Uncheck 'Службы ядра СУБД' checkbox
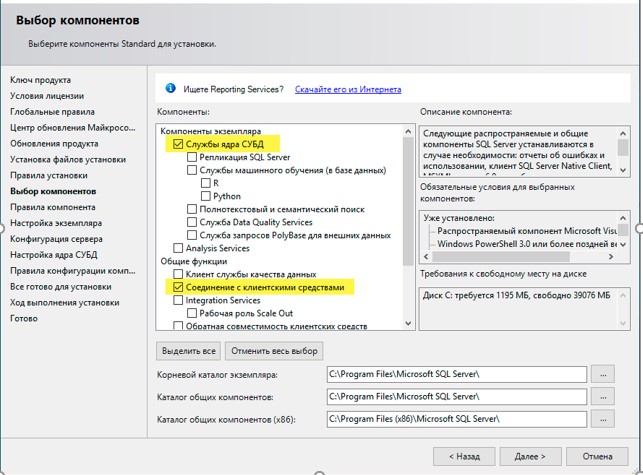The width and height of the screenshot is (643, 475). 178,144
